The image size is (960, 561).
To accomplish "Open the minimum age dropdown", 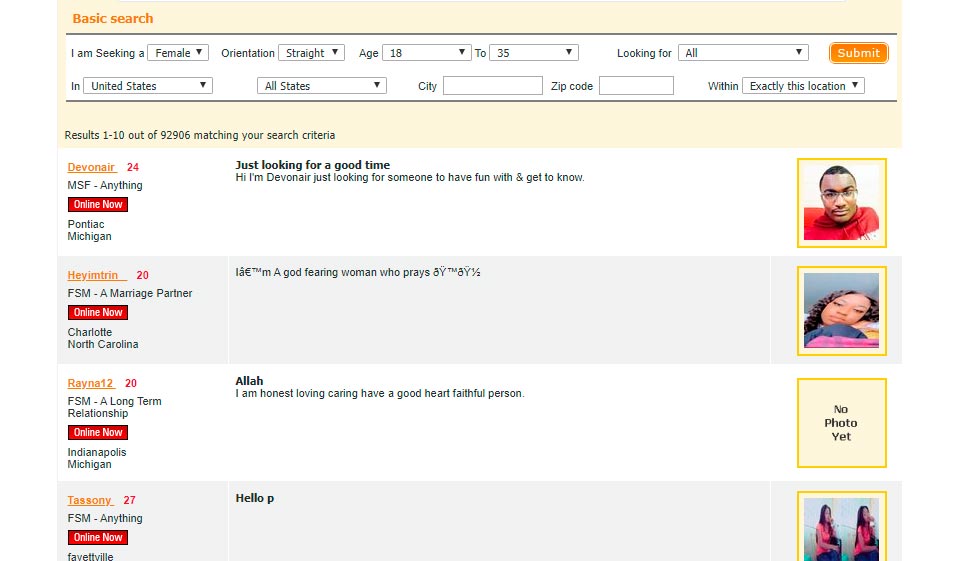I will pyautogui.click(x=427, y=53).
